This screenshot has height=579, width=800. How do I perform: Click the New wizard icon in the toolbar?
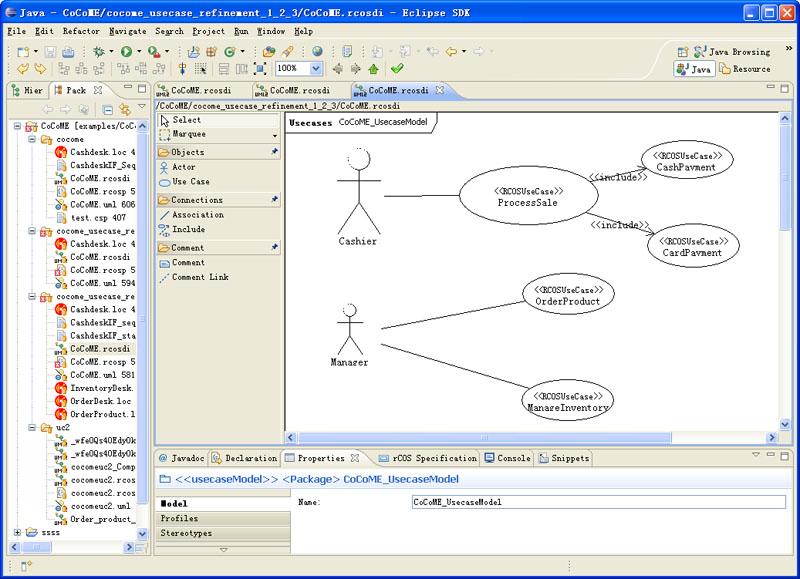[x=23, y=52]
